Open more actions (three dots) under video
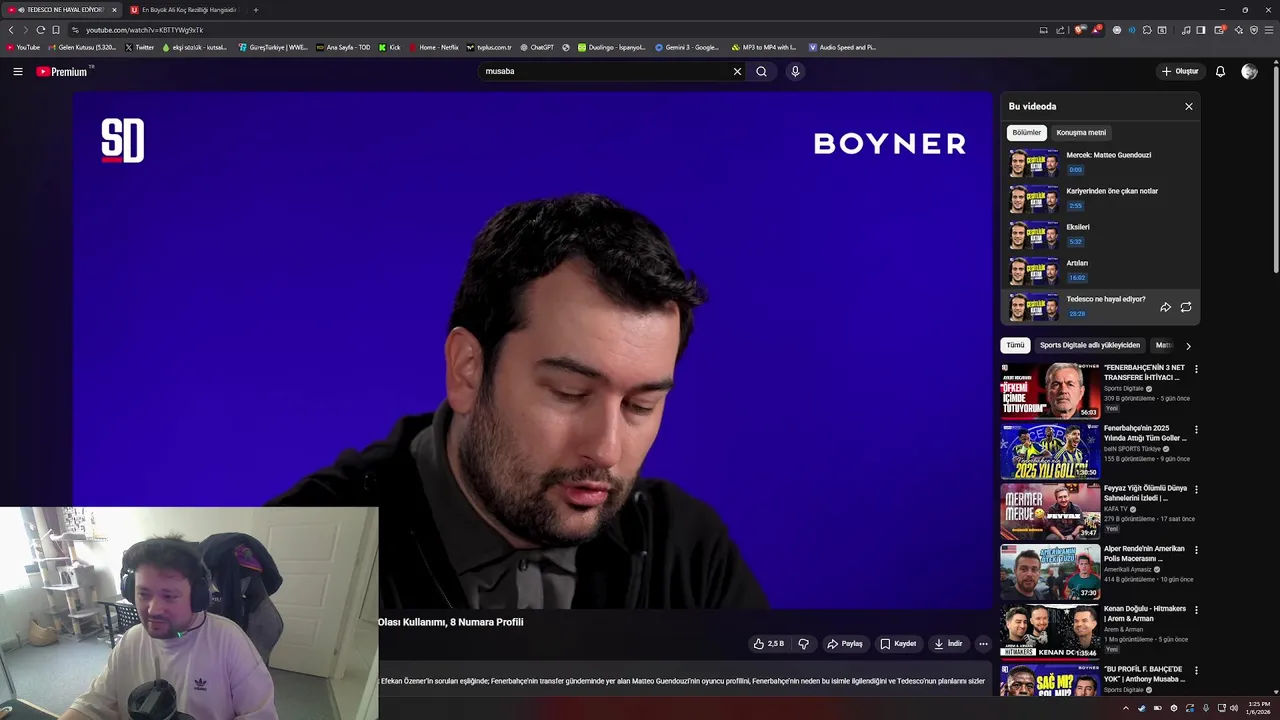Image resolution: width=1280 pixels, height=720 pixels. [x=983, y=644]
